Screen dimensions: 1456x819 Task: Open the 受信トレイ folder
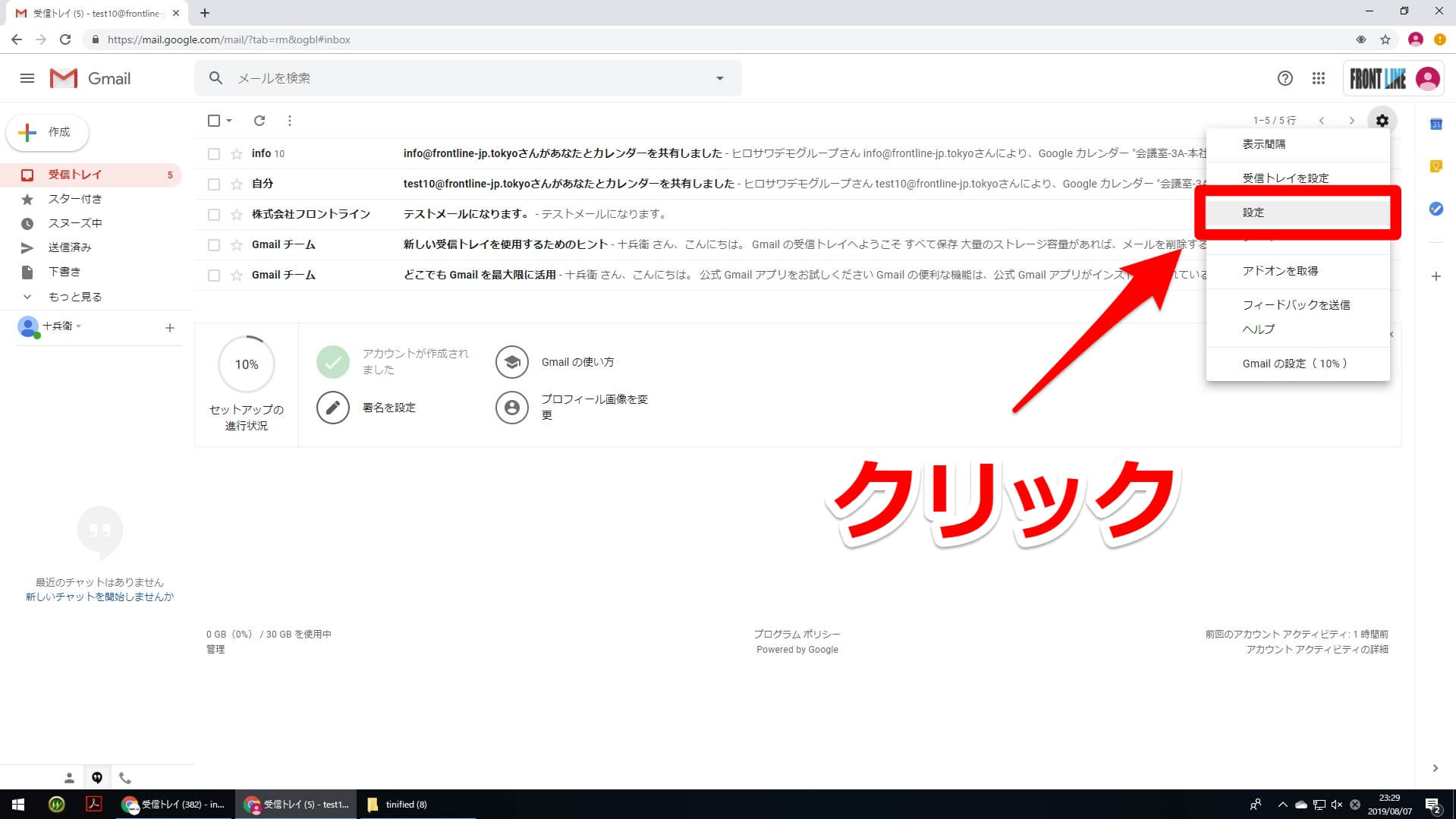91,175
